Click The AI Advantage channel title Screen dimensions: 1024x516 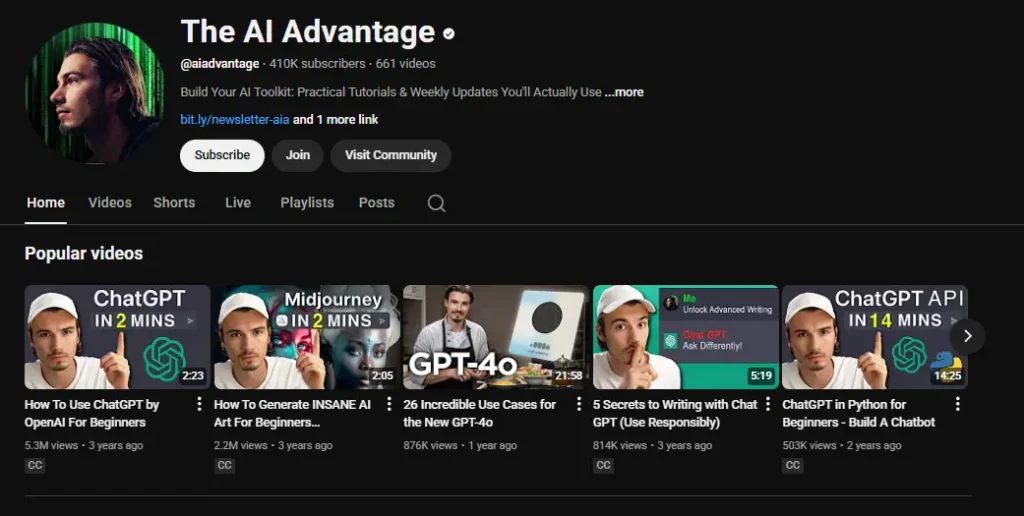308,31
